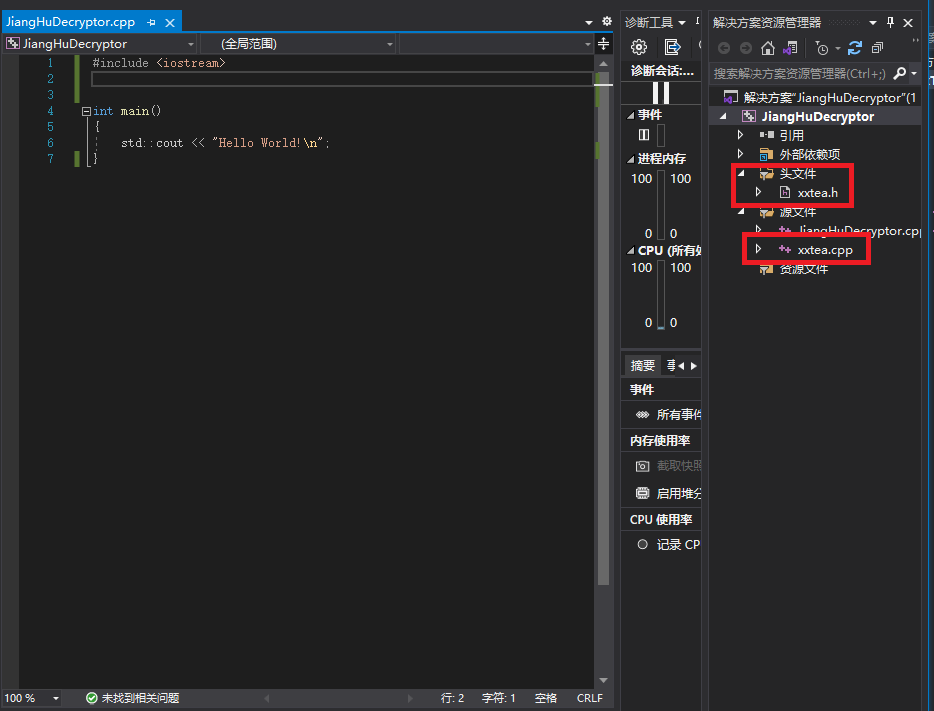Screen dimensions: 934x711
Task: Click the external dependencies folder icon
Action: click(x=766, y=154)
